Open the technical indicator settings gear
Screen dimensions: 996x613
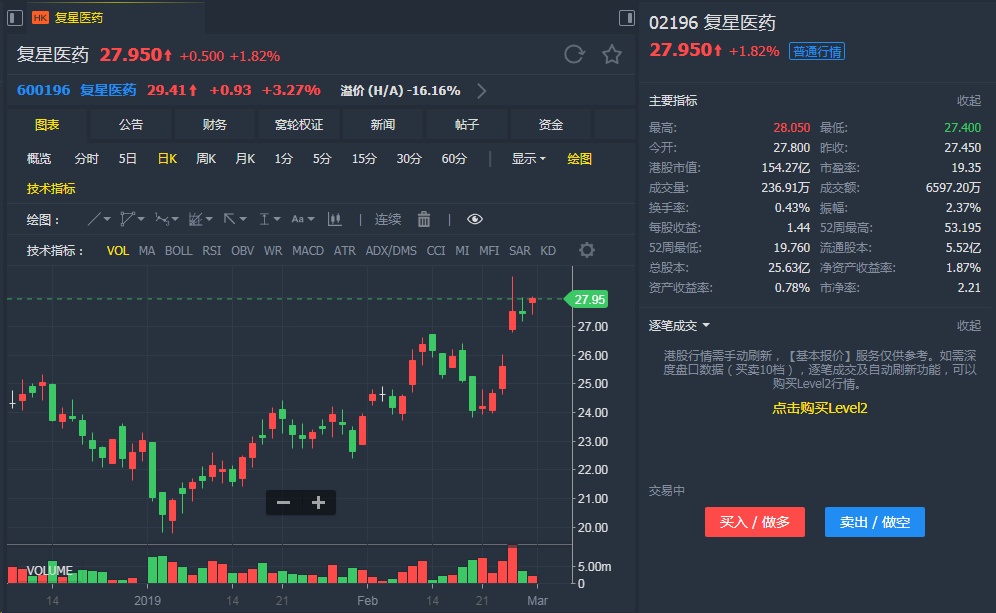tap(587, 250)
